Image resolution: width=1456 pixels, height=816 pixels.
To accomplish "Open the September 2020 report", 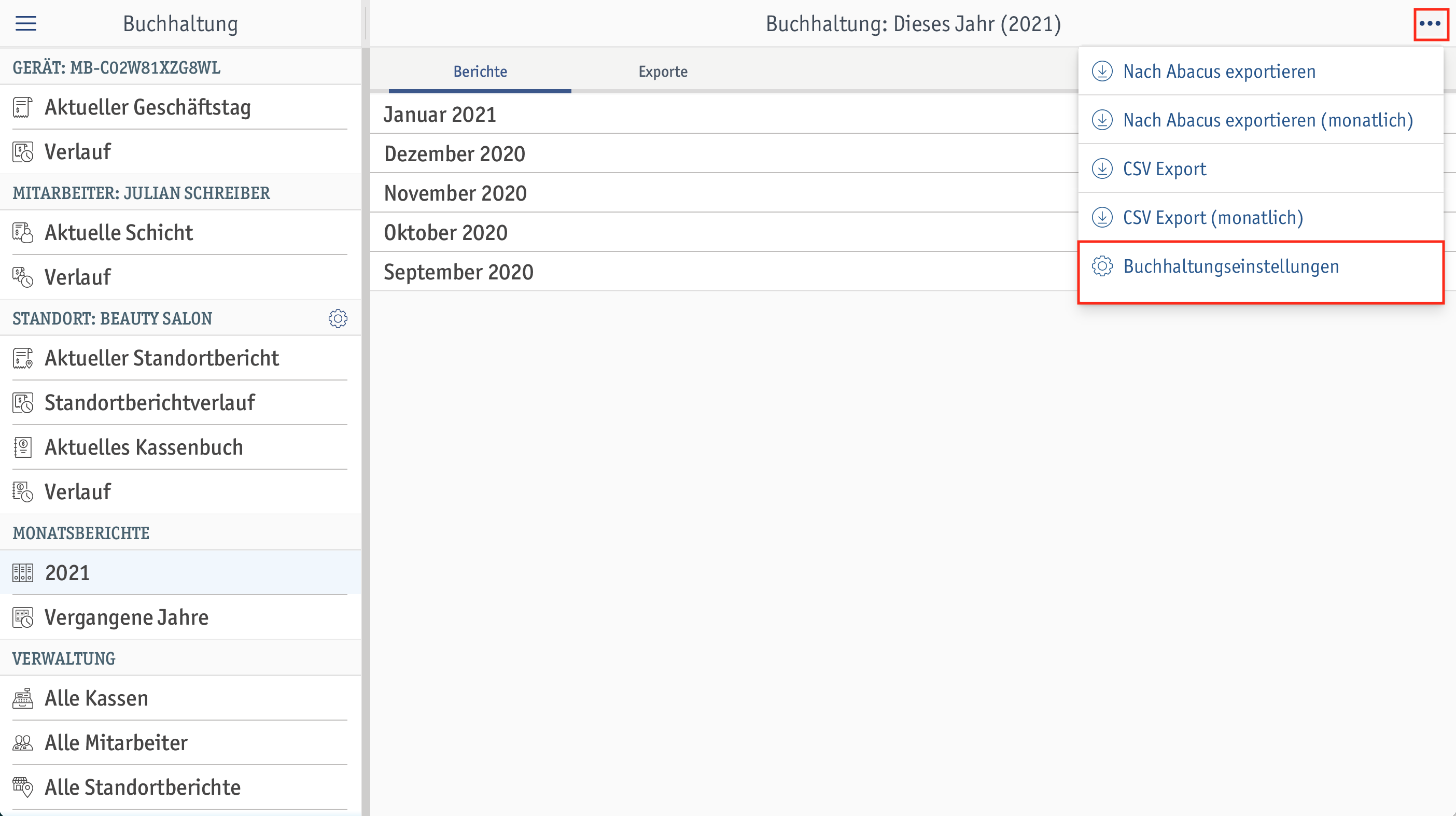I will pyautogui.click(x=724, y=272).
